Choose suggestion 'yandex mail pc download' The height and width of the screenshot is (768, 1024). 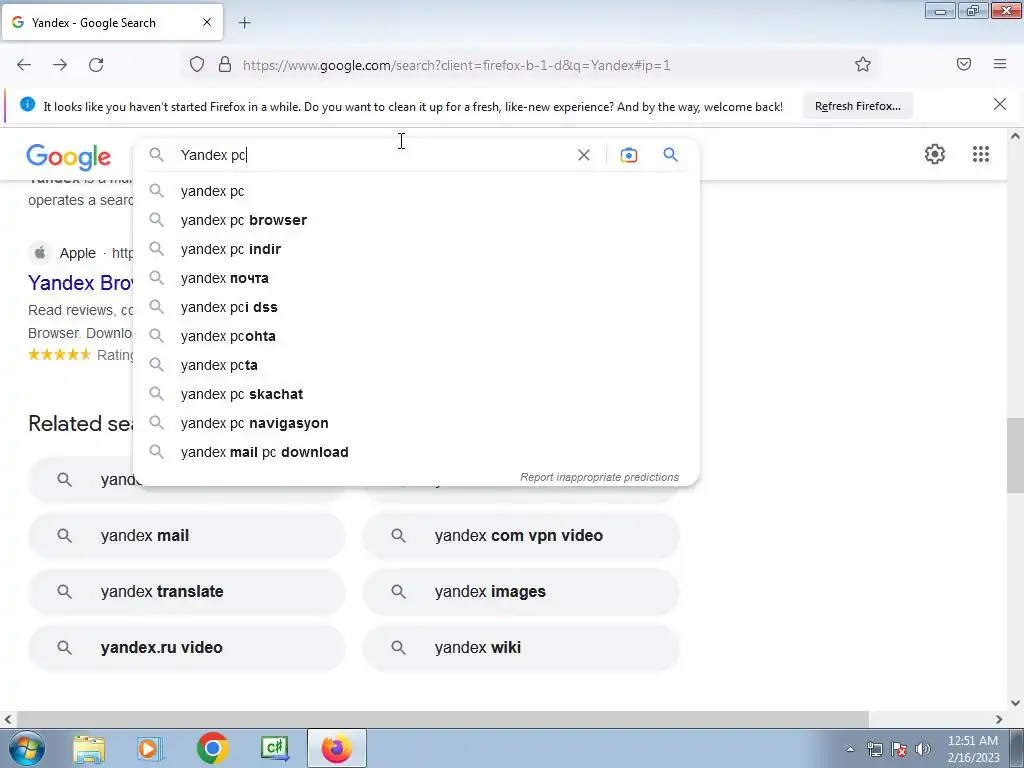pos(416,452)
